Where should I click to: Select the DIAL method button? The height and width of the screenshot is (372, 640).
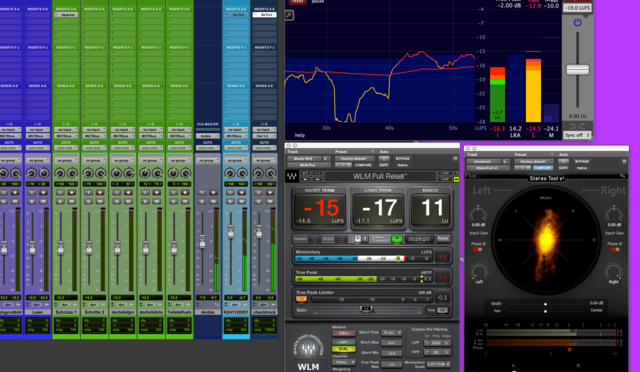point(343,350)
